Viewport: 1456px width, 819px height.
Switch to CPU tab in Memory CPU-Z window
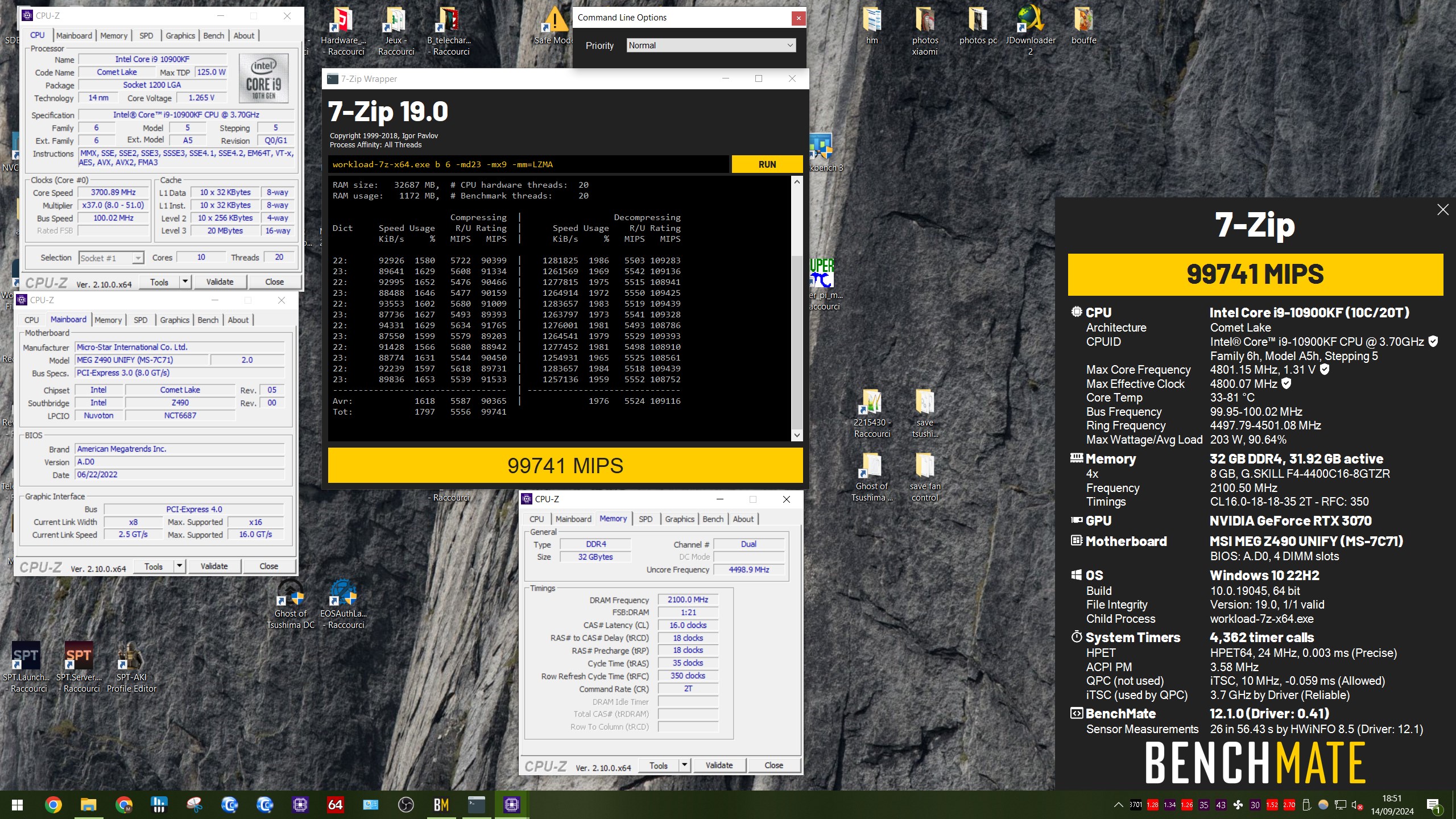coord(536,519)
